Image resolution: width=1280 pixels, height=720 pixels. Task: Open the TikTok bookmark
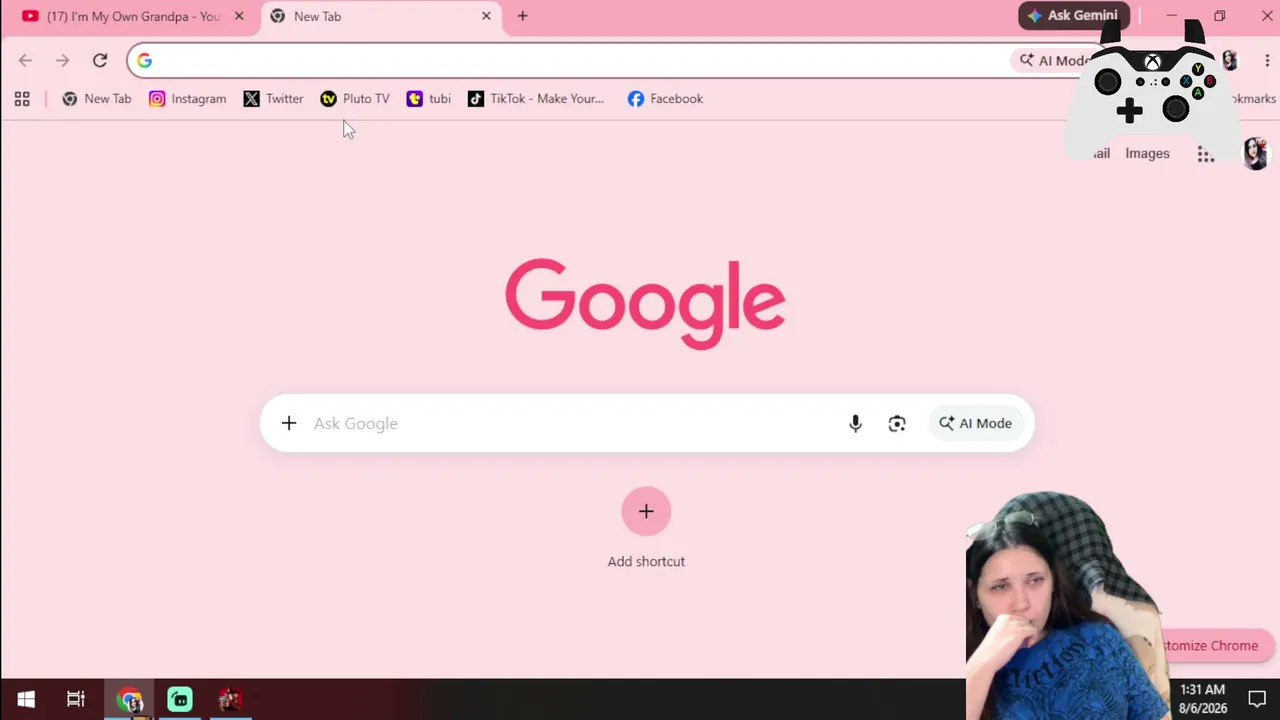click(x=536, y=99)
